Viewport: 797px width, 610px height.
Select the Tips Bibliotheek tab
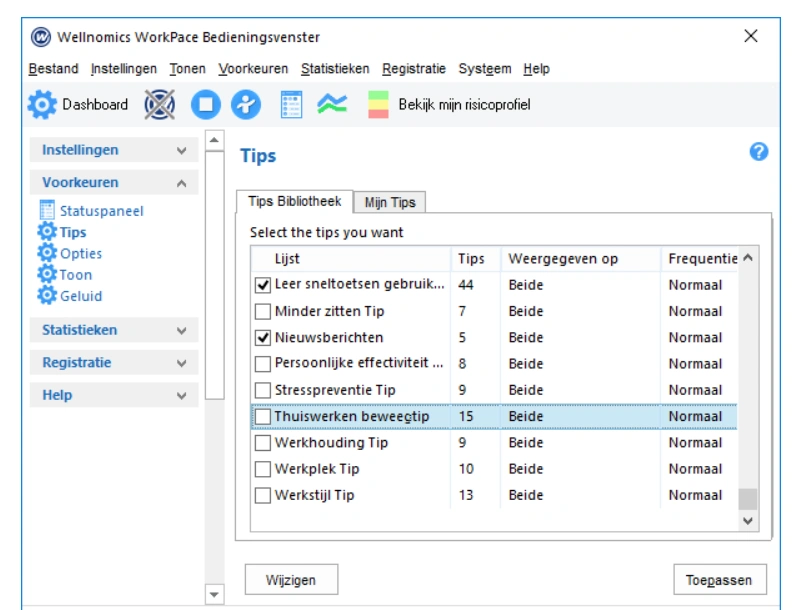point(295,201)
